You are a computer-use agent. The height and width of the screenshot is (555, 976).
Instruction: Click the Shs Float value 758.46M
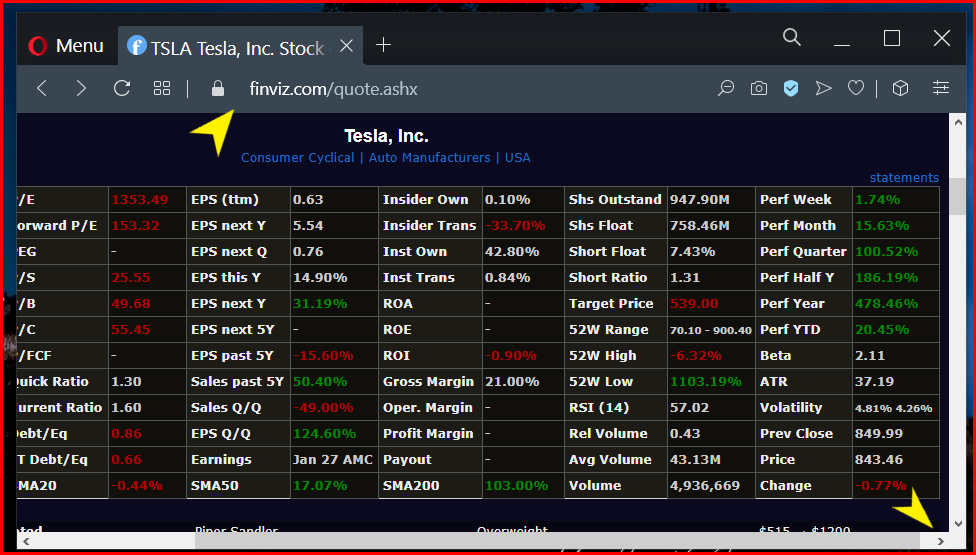(700, 226)
